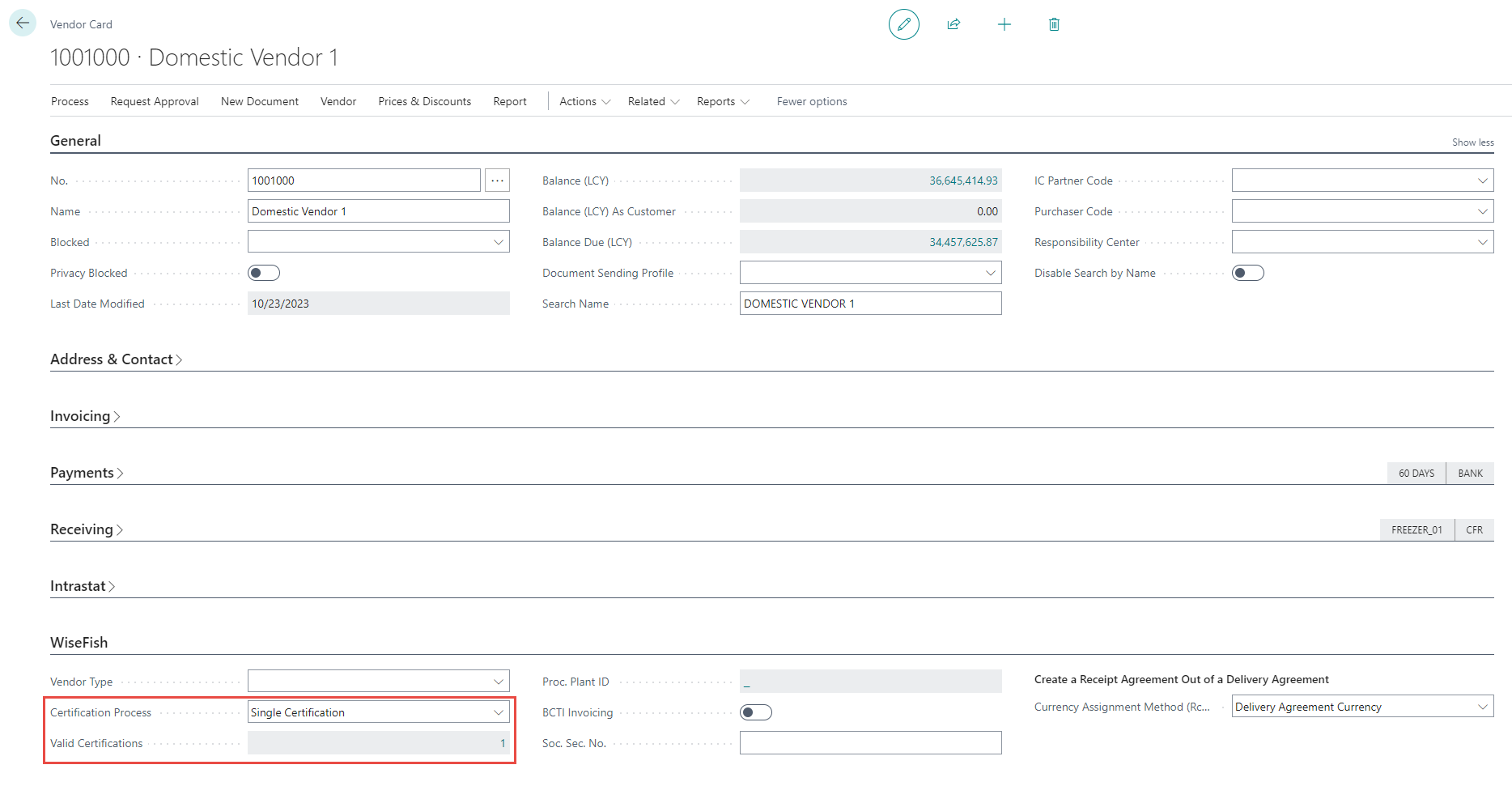
Task: Click the ellipsis button beside No. field
Action: tap(497, 181)
